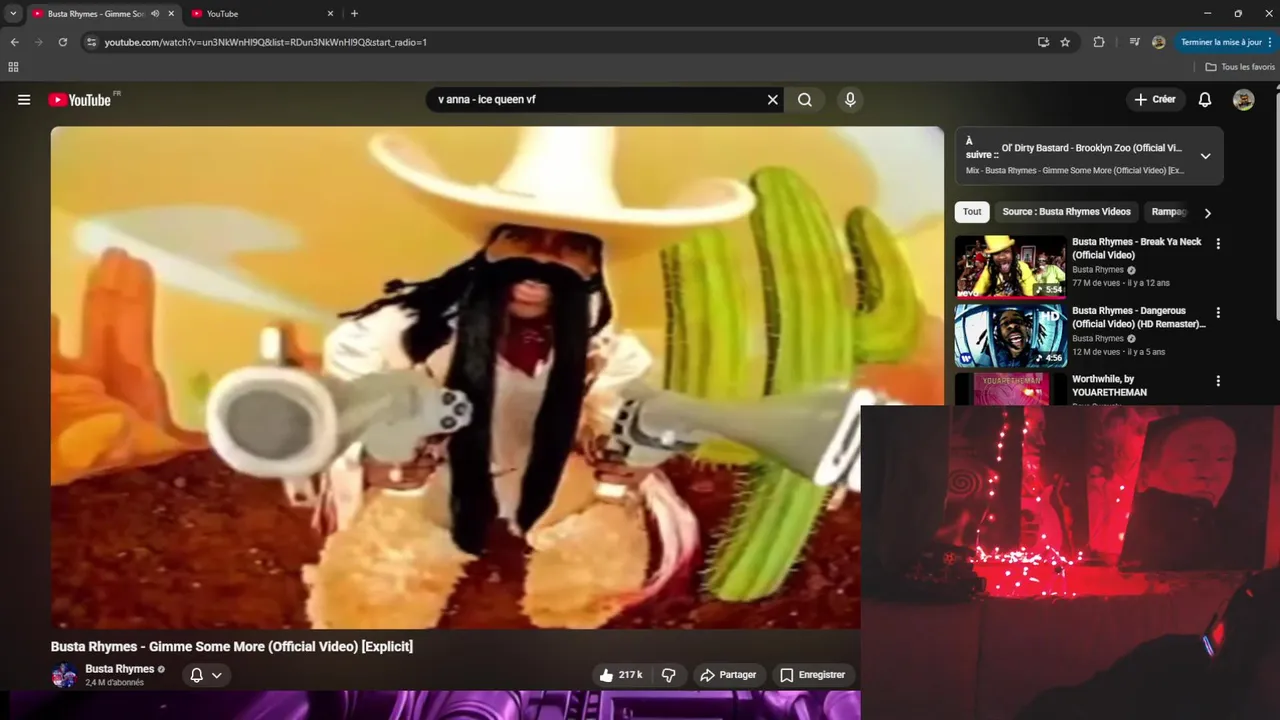
Task: Open YouTube notifications bell
Action: tap(1205, 100)
